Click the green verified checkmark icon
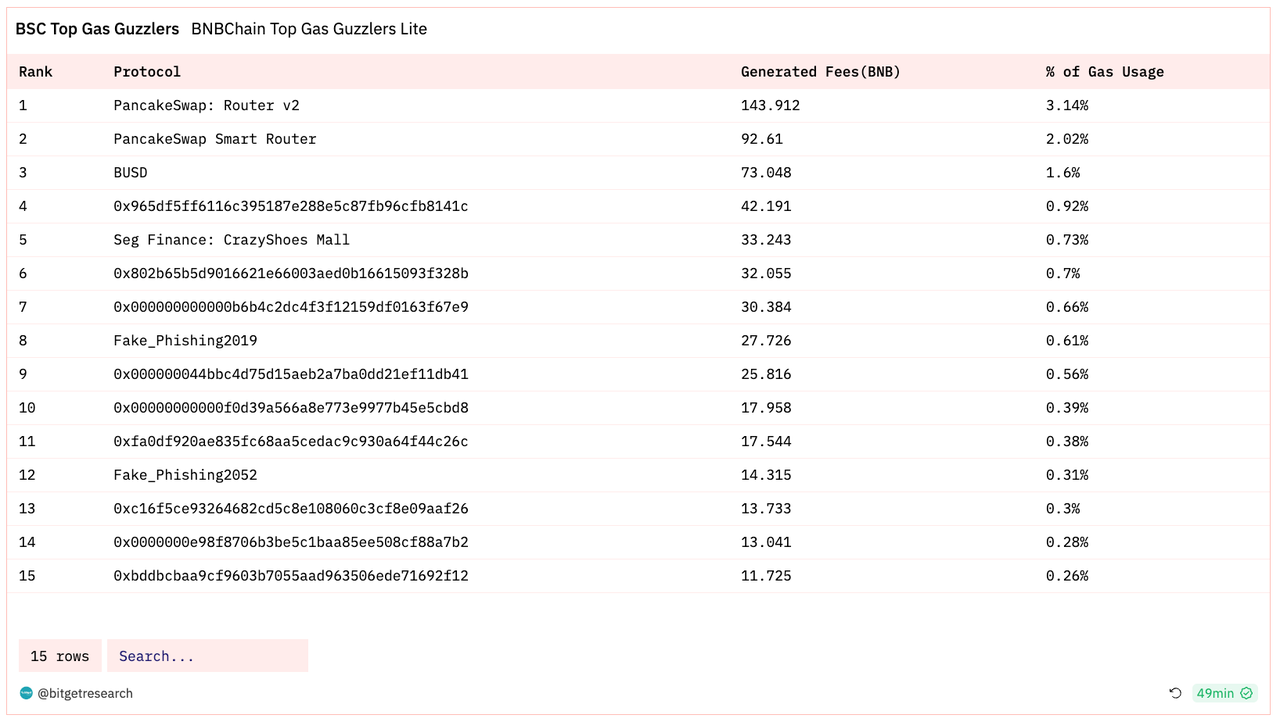1280x722 pixels. 1246,693
